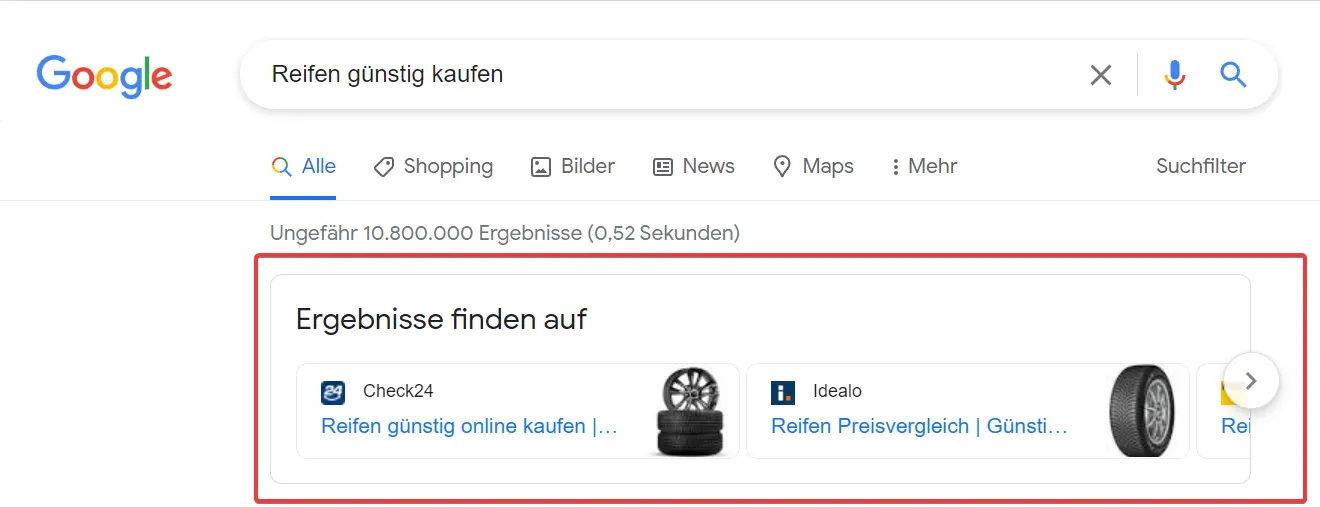Start voice search with microphone icon
1320x507 pixels.
(1175, 75)
